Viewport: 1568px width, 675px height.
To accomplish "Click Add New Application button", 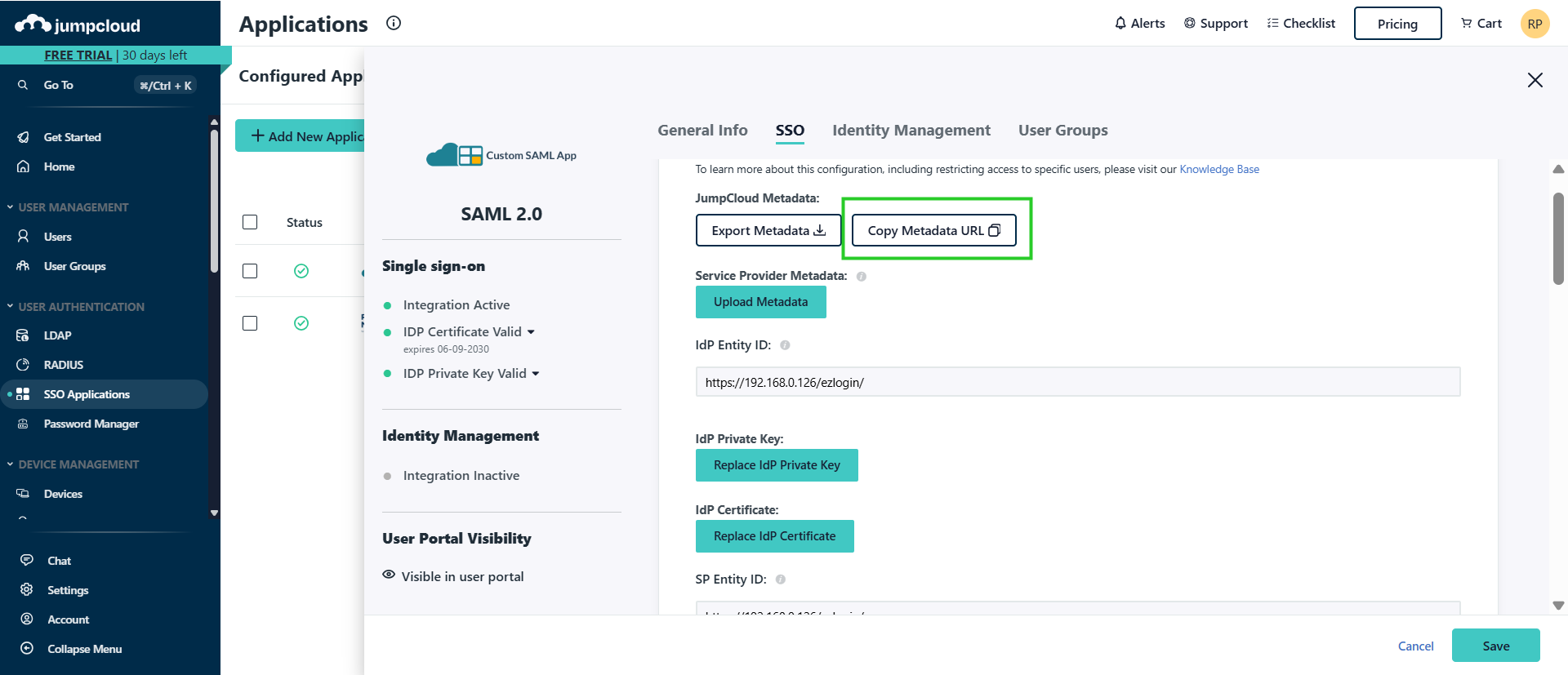I will click(x=301, y=136).
